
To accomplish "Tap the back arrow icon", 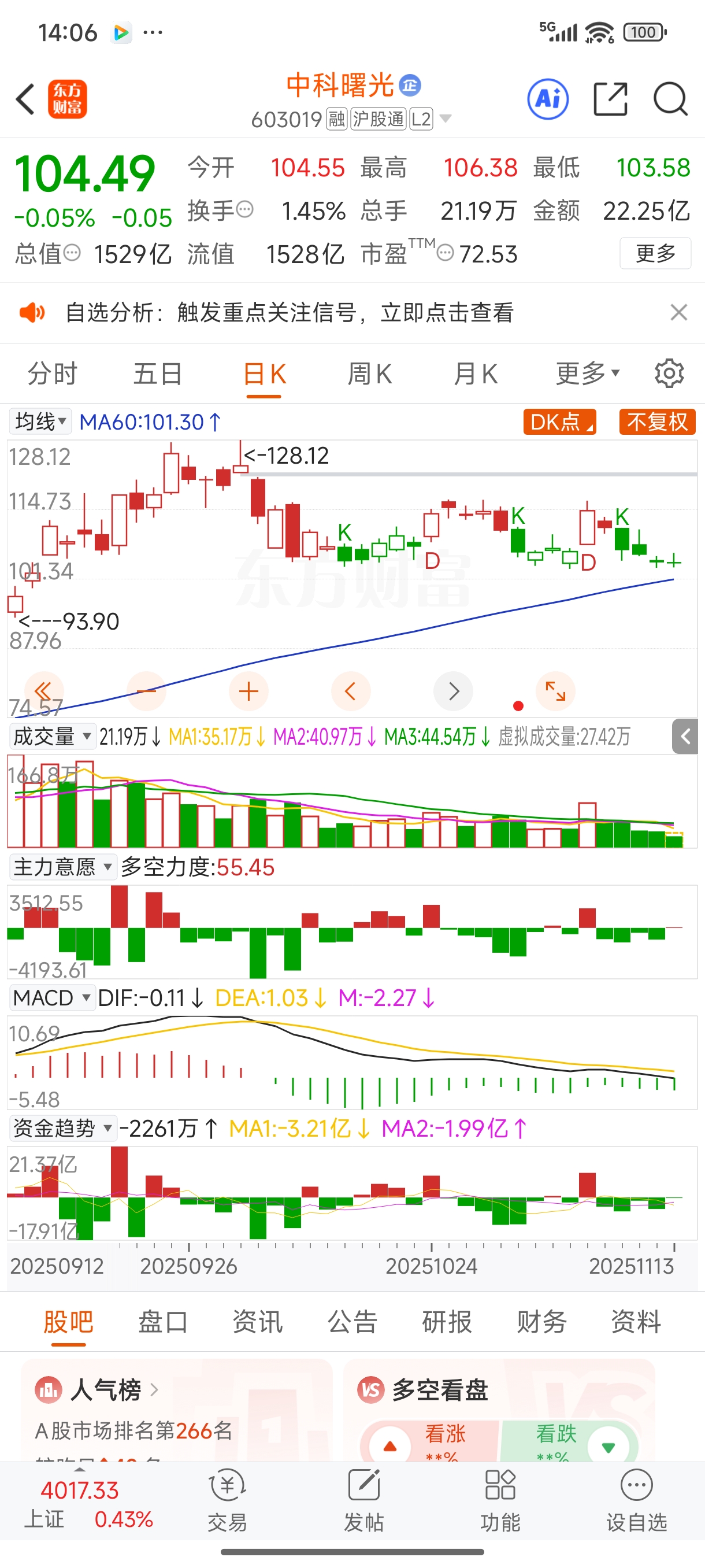I will 25,99.
